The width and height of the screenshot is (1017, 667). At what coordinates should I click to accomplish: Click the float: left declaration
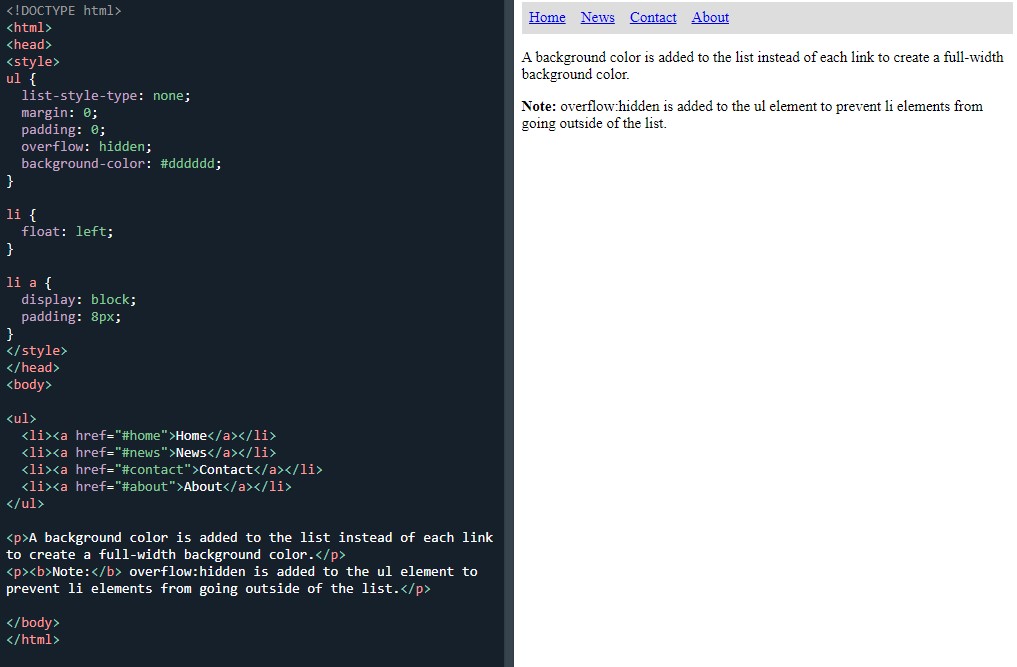click(67, 231)
